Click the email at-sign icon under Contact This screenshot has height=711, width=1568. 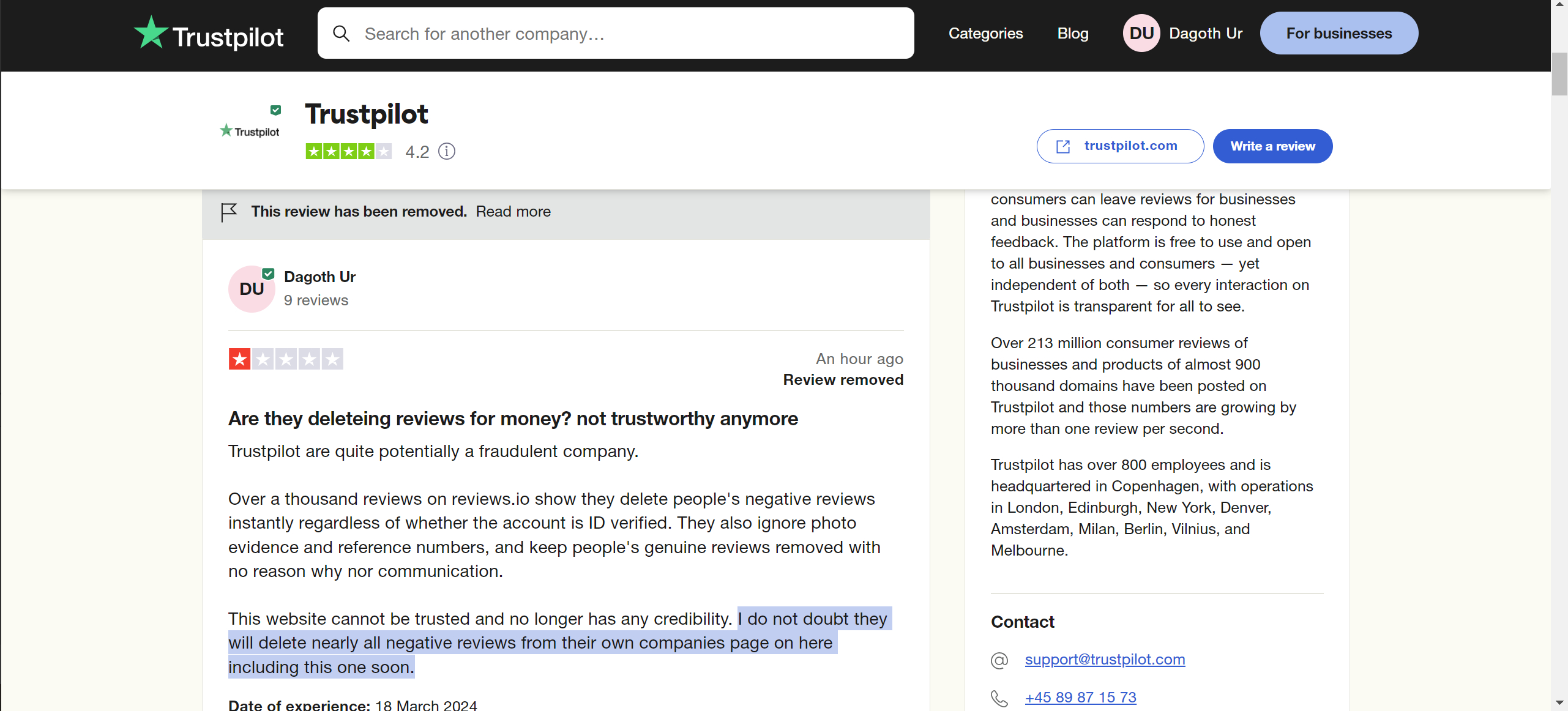999,660
